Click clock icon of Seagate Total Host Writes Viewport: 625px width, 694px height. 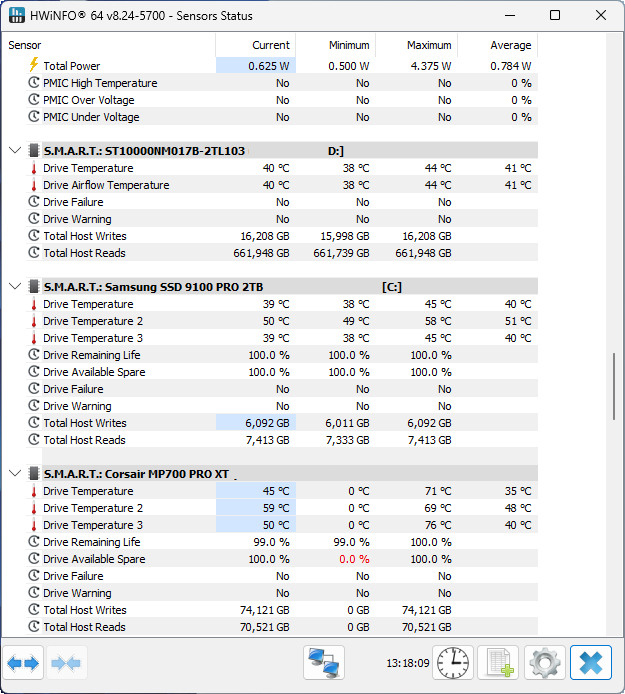tap(34, 235)
